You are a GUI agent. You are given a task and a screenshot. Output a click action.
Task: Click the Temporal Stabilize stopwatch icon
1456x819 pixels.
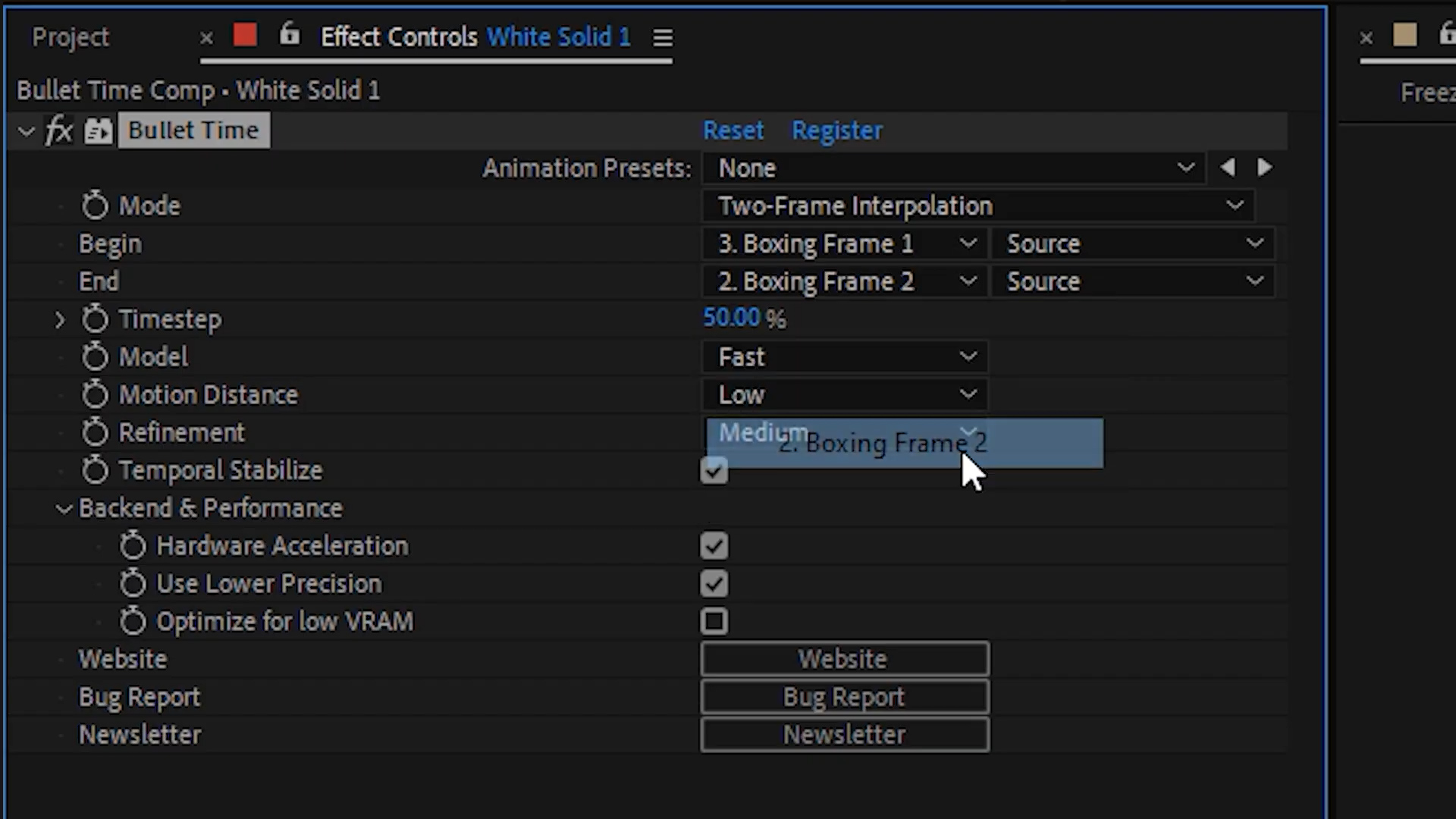[96, 471]
